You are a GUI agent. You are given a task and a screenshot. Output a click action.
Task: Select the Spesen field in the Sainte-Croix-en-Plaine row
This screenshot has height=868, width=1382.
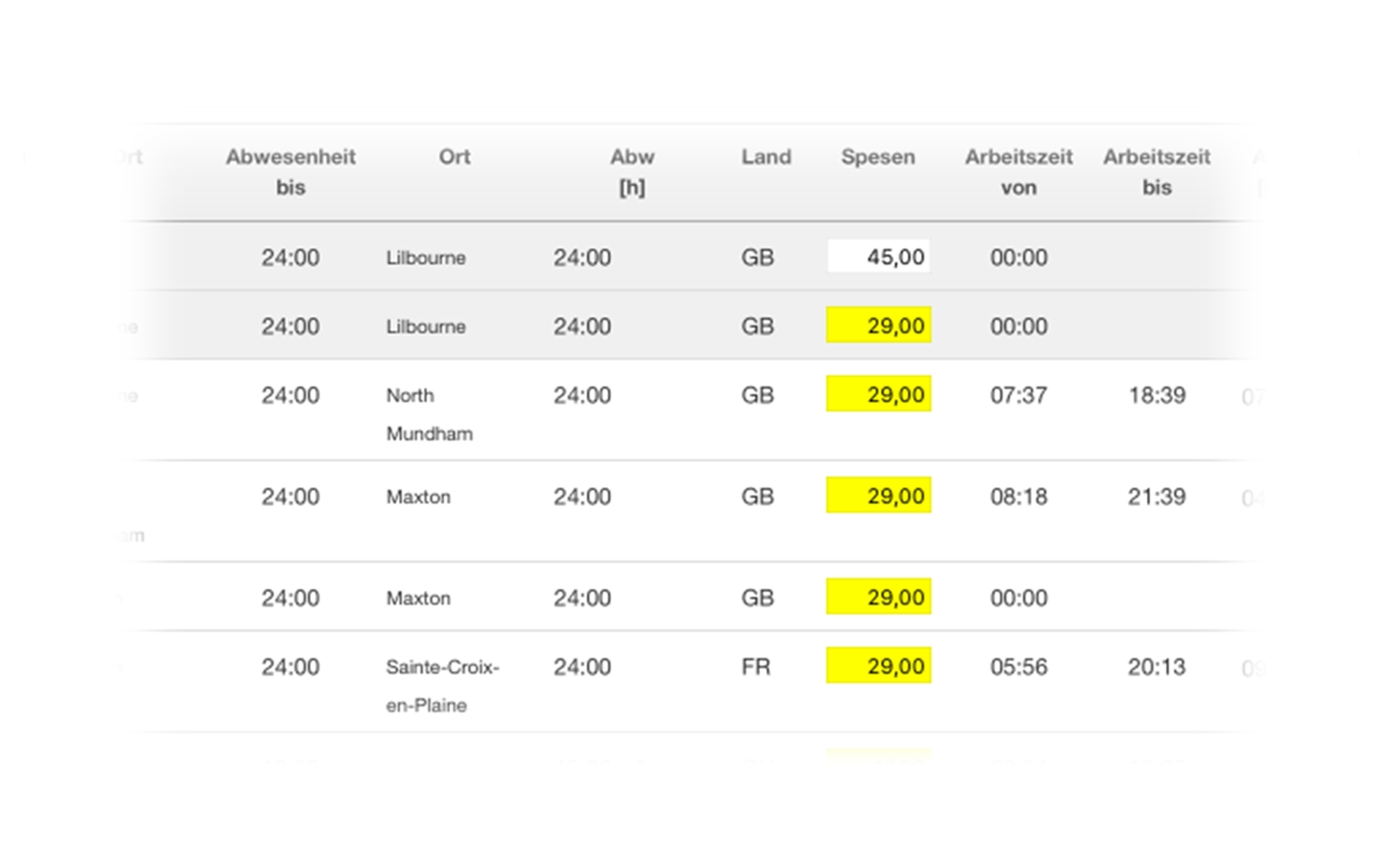tap(879, 666)
